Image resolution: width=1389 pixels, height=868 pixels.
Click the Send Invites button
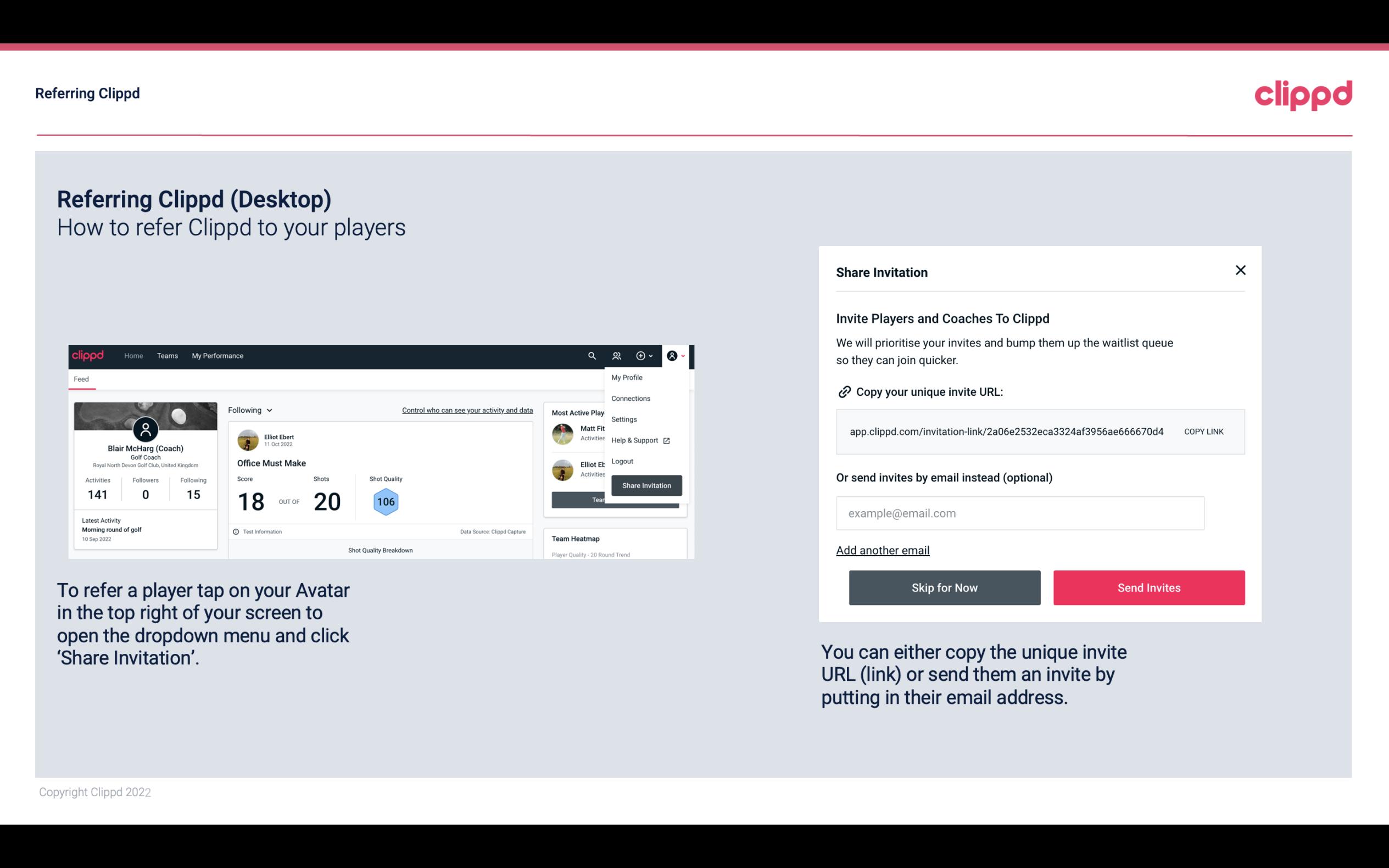click(1148, 587)
